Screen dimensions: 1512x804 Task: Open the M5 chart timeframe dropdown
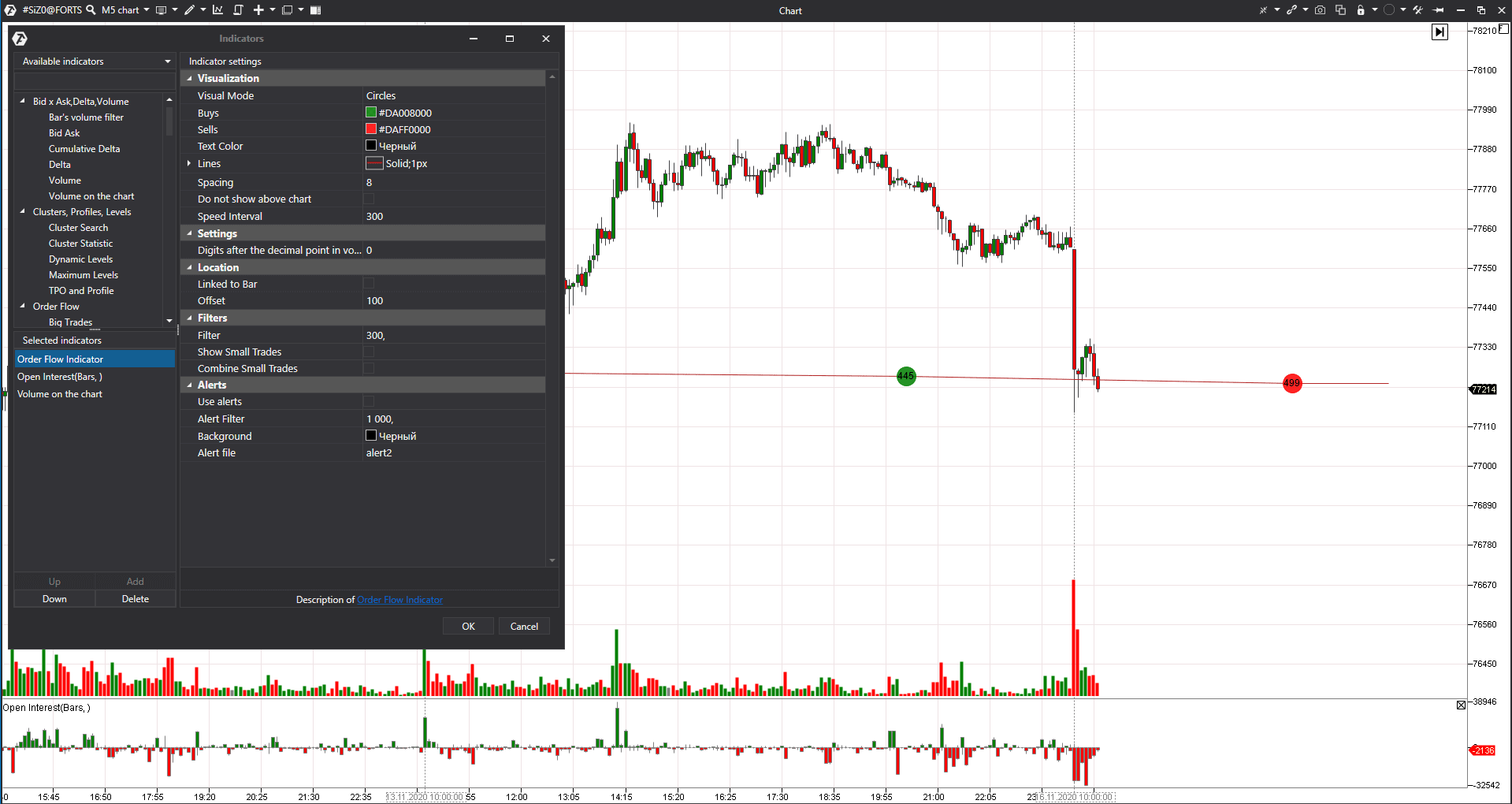click(124, 10)
